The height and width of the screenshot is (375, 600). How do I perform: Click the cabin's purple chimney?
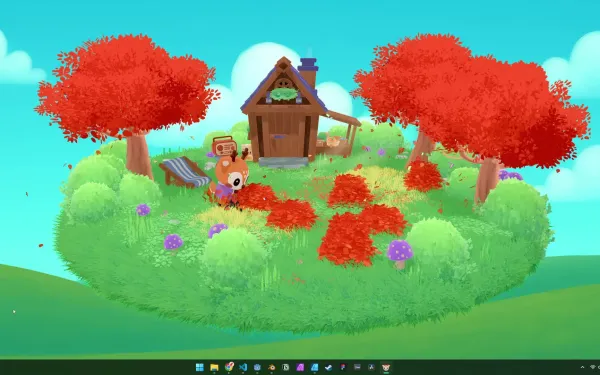308,72
